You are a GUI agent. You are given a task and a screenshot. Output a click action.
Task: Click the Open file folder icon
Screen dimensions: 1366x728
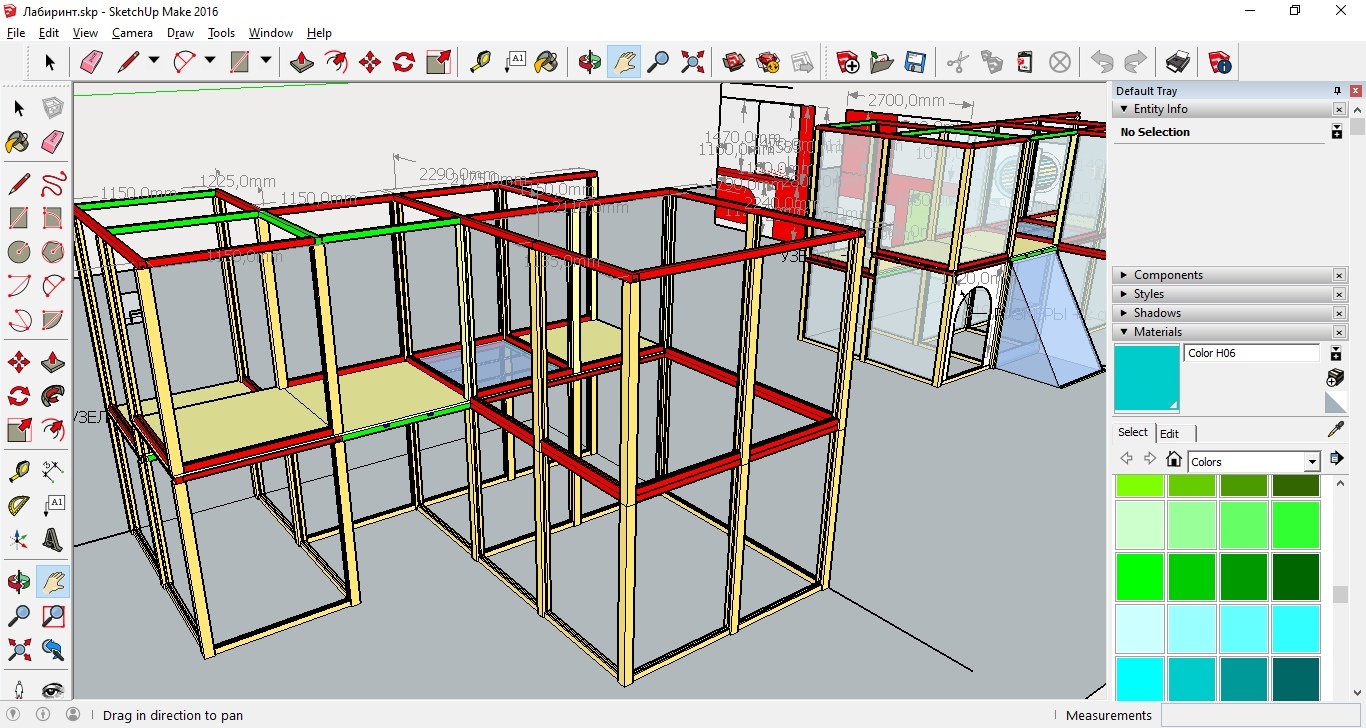coord(882,62)
